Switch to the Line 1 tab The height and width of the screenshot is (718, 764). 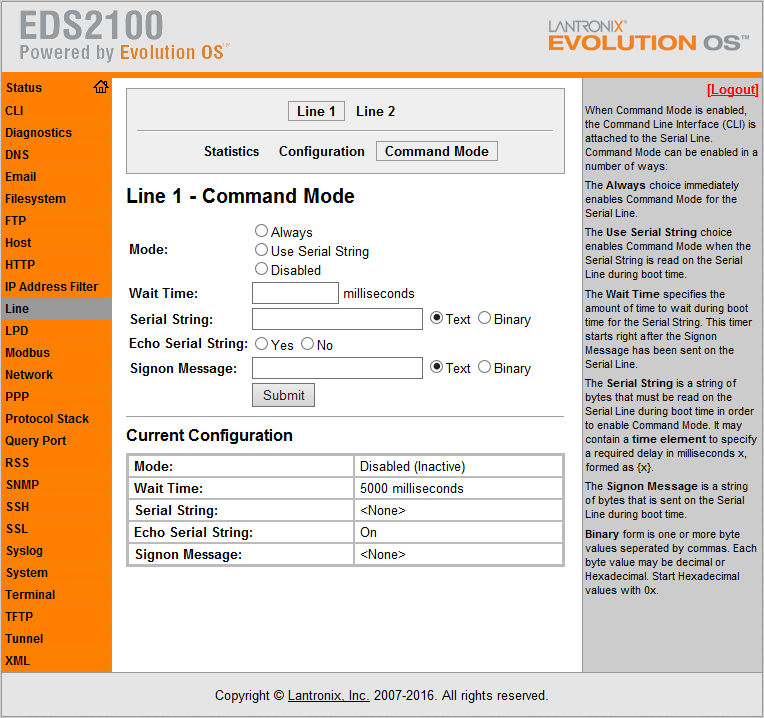(x=316, y=111)
